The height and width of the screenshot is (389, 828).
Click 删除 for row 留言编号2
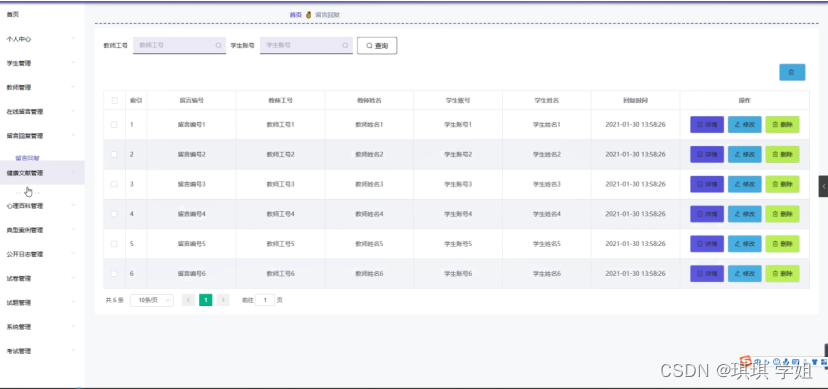(782, 155)
